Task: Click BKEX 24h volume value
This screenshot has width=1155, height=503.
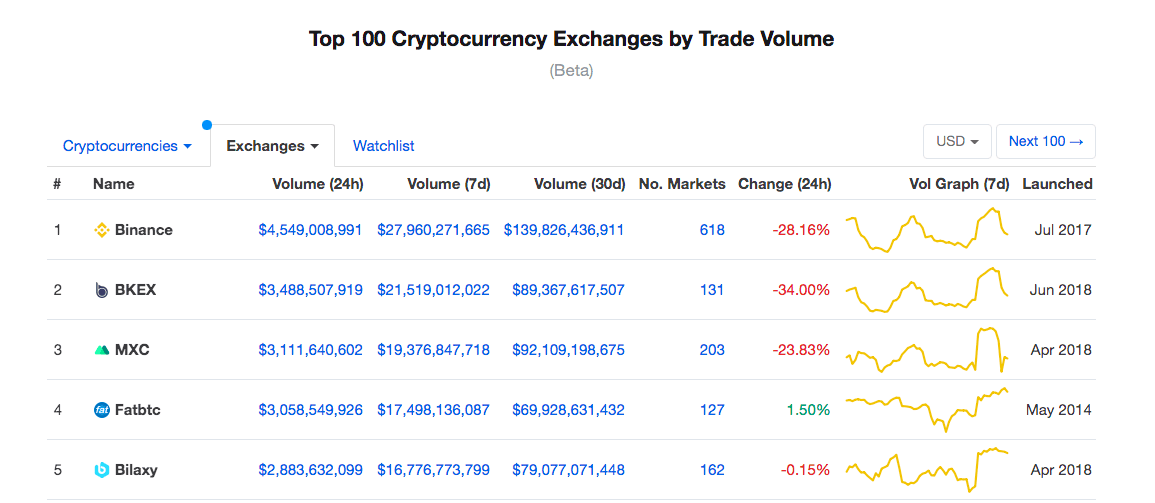Action: (x=310, y=290)
